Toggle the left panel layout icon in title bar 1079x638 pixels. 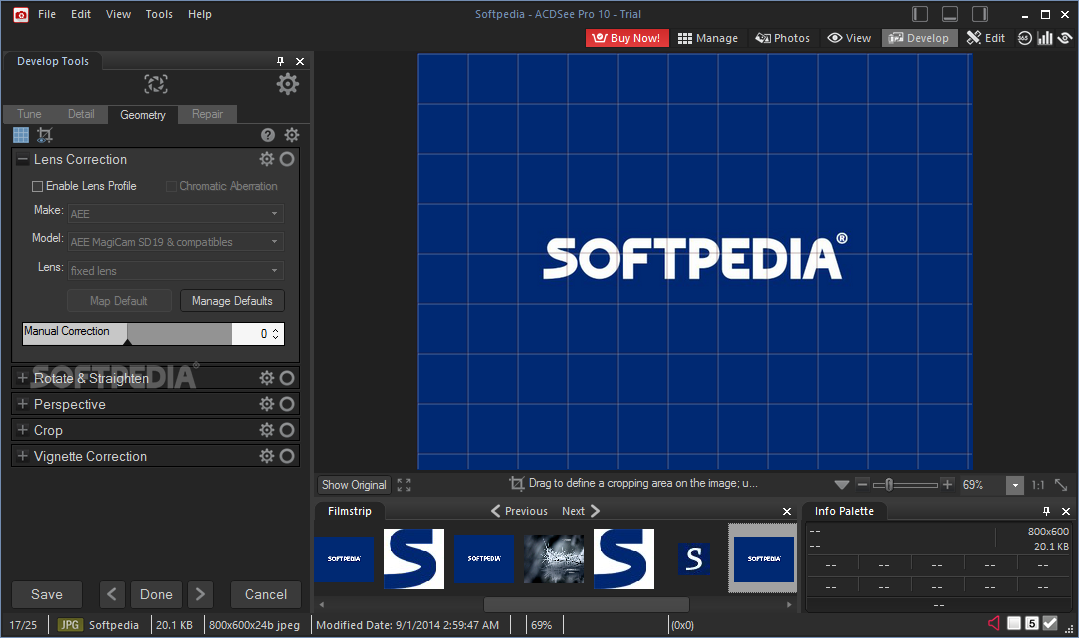pyautogui.click(x=920, y=14)
